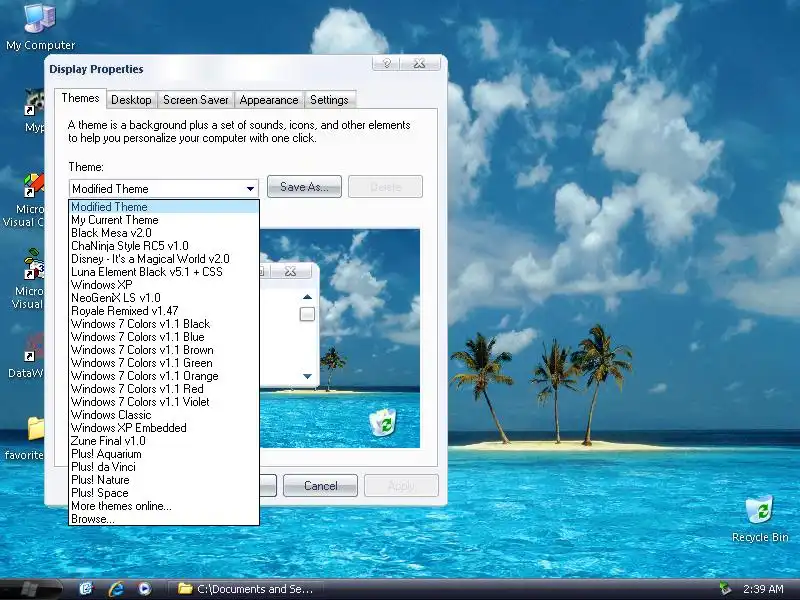Select Disney - It's a Magical World v2.0
This screenshot has width=800, height=600.
click(x=164, y=259)
